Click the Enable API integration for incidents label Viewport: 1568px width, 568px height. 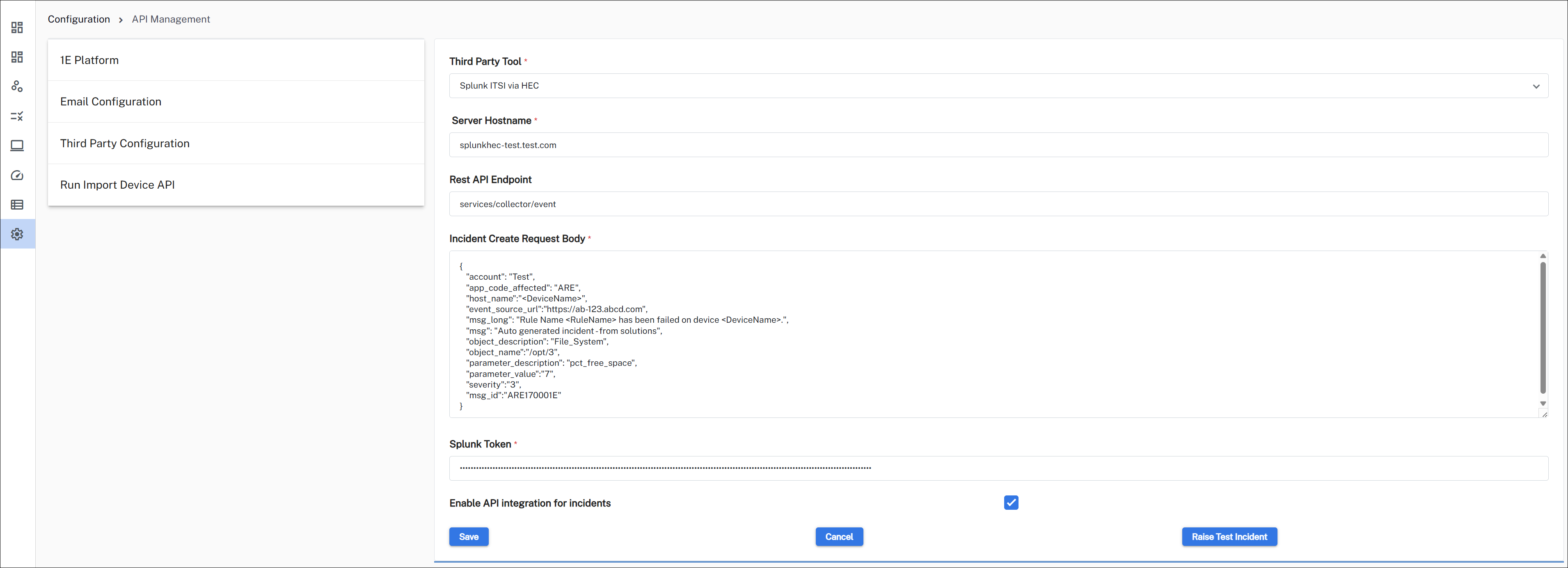click(x=529, y=504)
